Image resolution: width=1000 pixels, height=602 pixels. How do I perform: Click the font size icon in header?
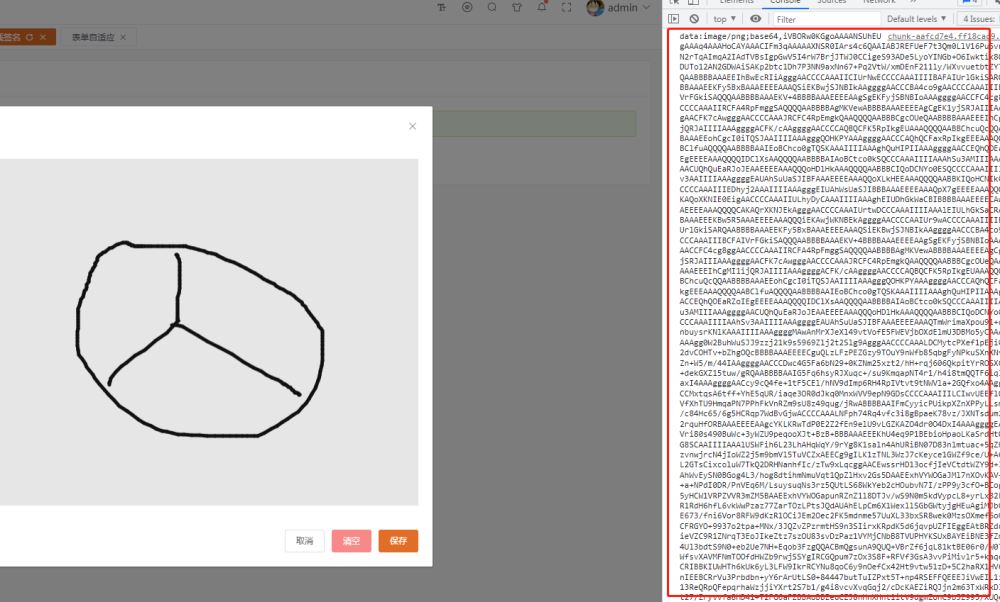pos(442,7)
